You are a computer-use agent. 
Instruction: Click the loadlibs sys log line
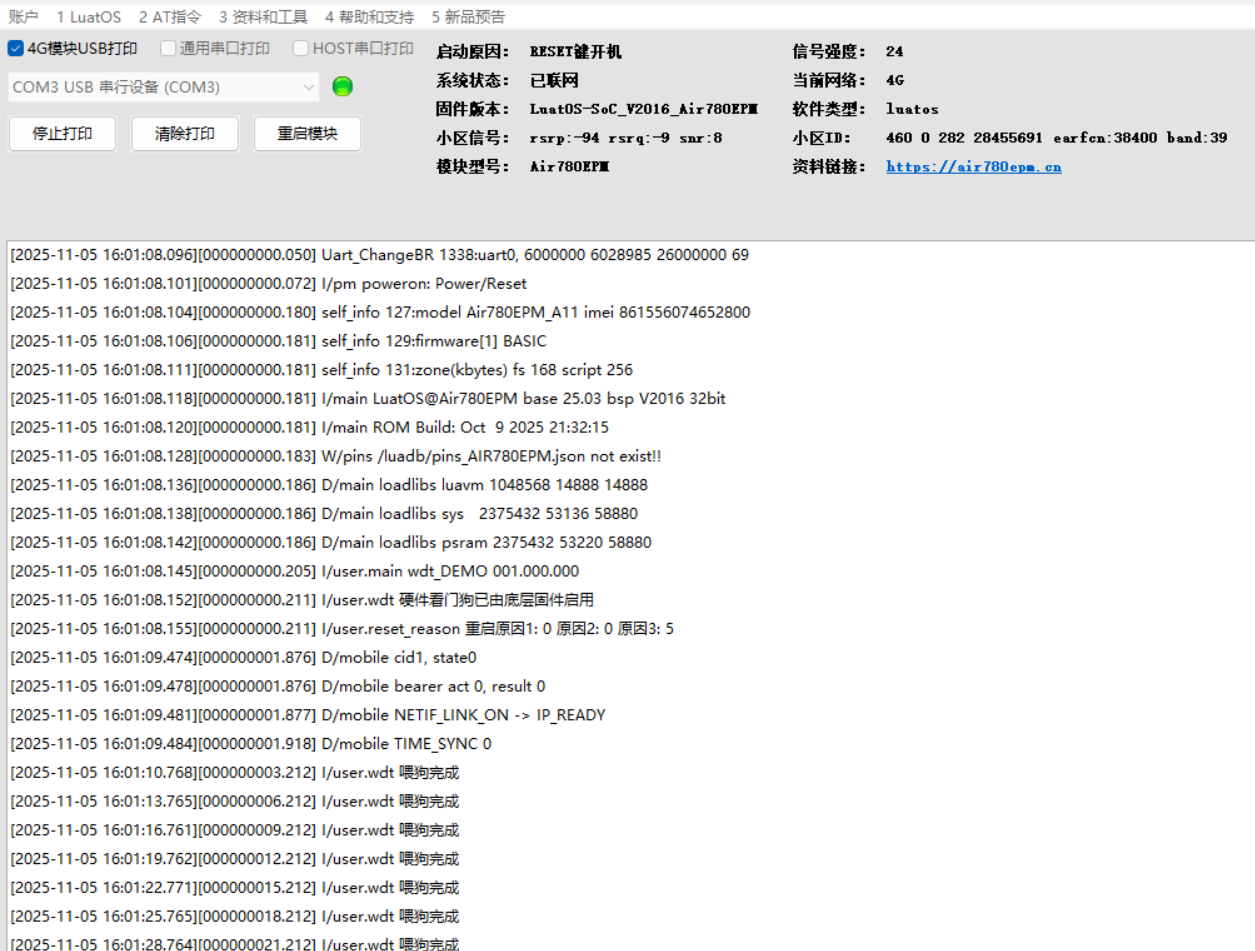point(324,514)
